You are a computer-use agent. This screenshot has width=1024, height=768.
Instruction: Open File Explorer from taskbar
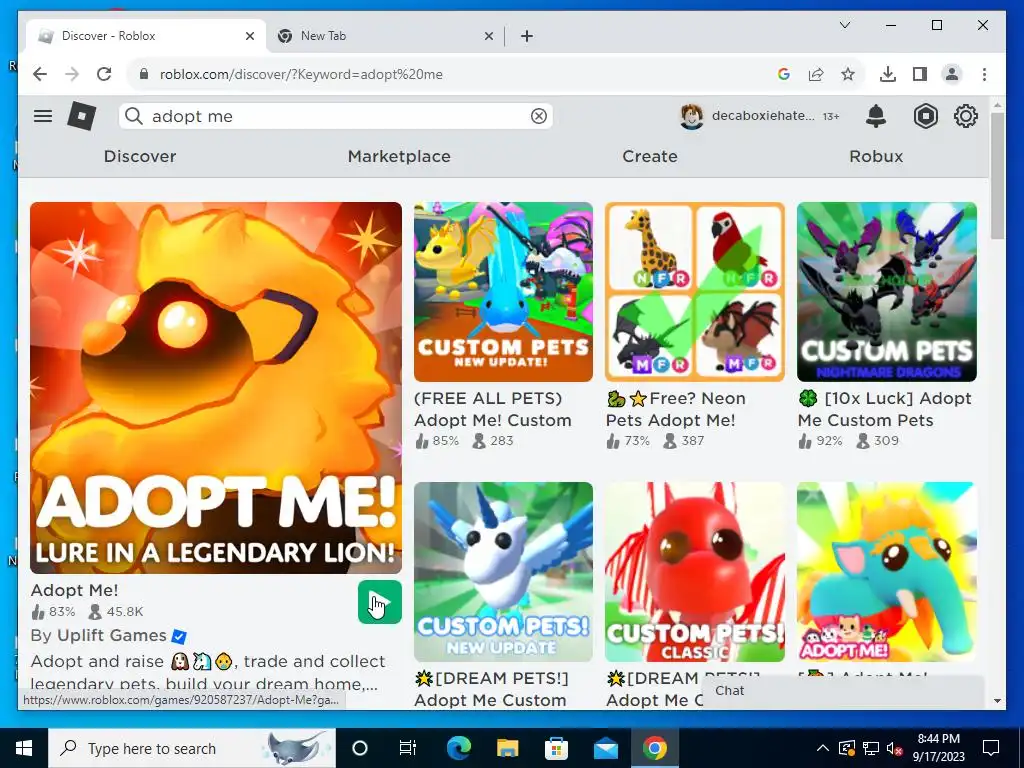pos(507,748)
